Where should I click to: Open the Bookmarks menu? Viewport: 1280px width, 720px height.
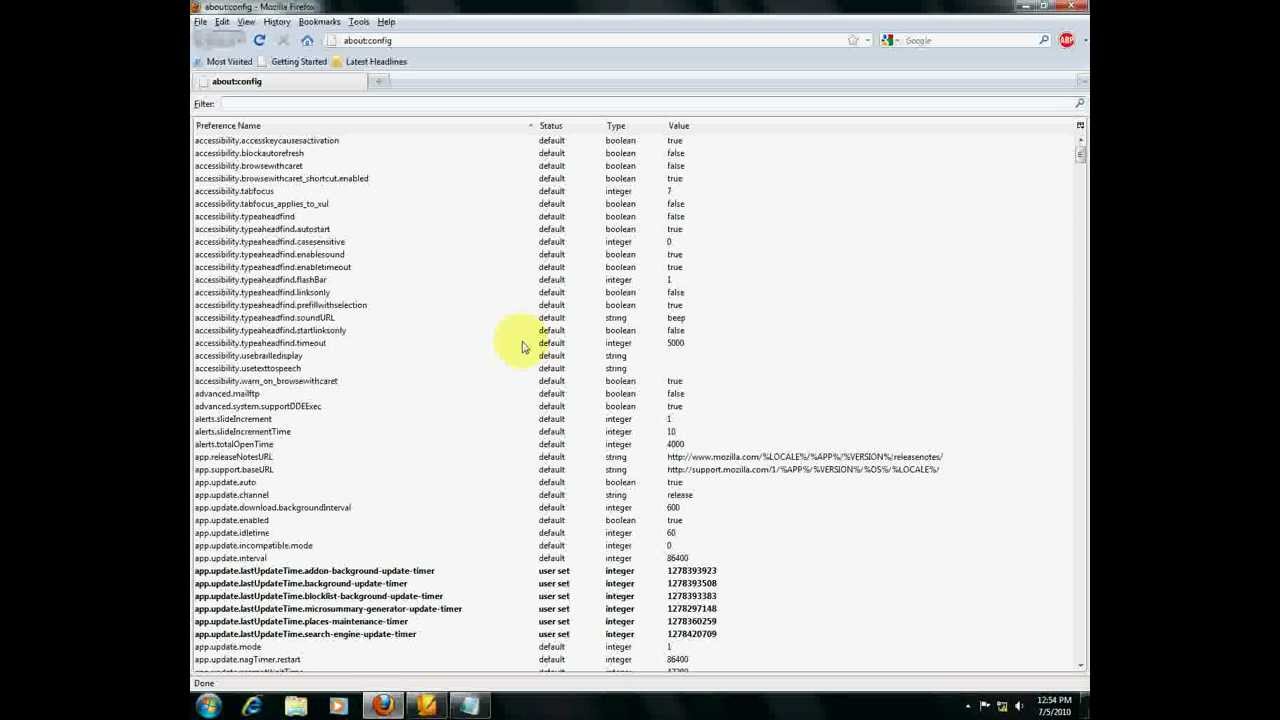(319, 22)
